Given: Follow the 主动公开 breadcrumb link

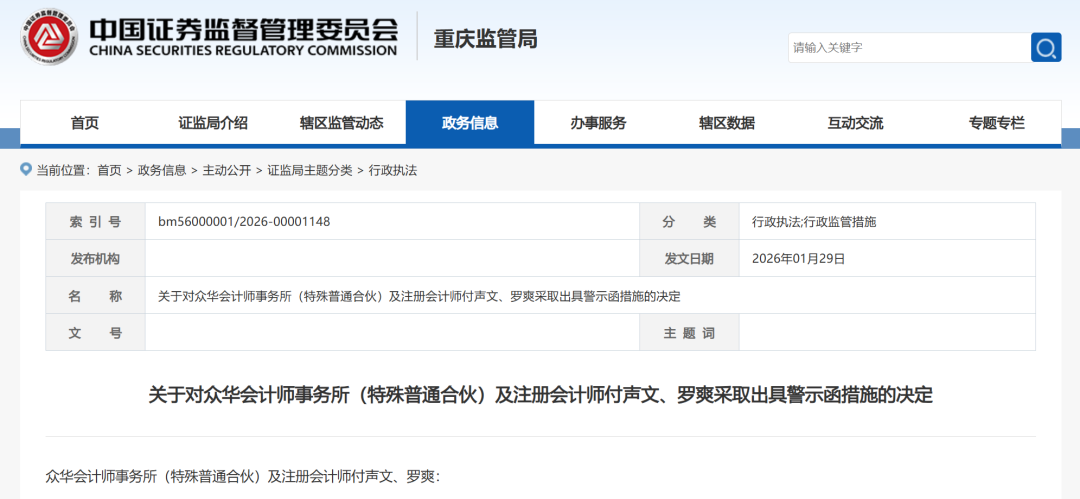Looking at the screenshot, I should [227, 171].
